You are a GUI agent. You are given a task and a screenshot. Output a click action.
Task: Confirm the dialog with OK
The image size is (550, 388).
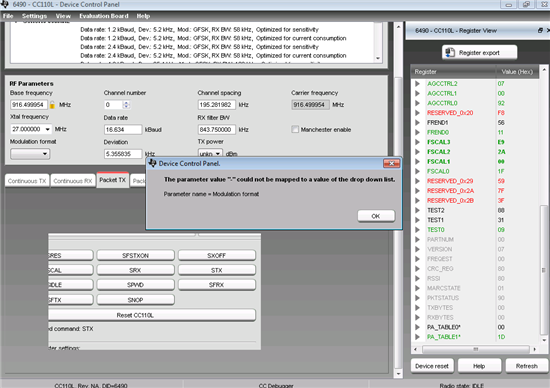[x=376, y=216]
